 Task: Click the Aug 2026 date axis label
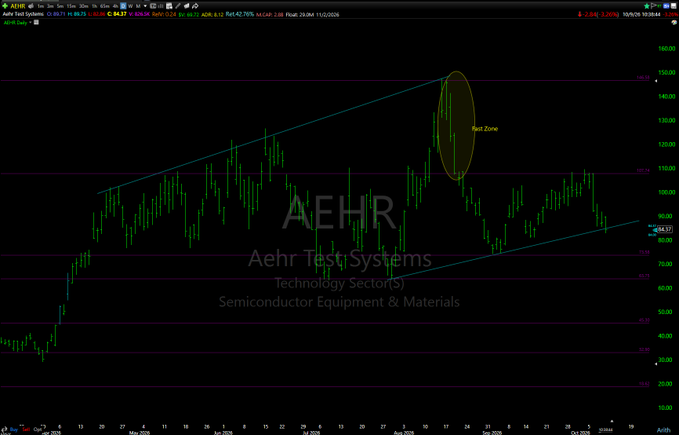(404, 432)
